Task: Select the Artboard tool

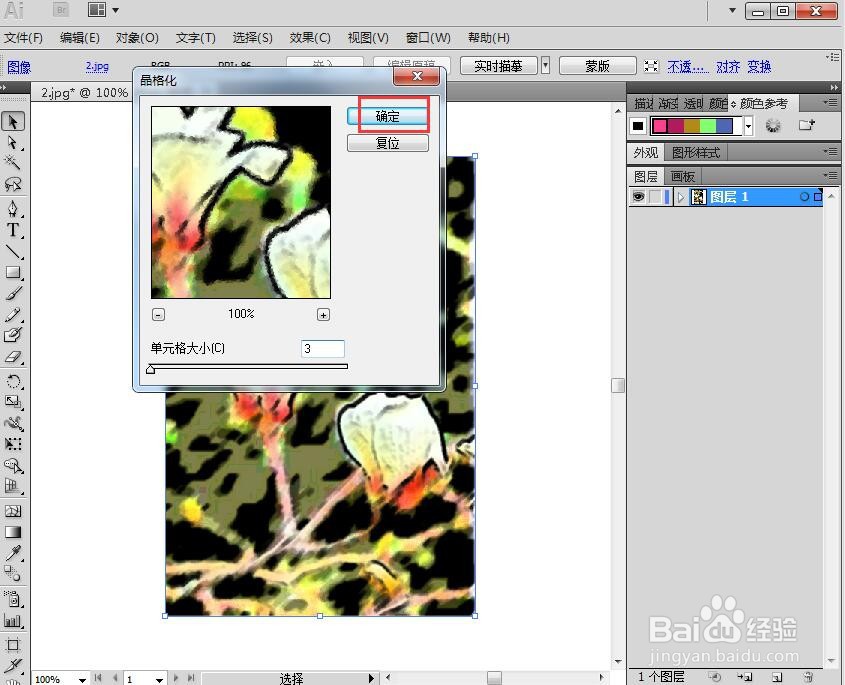Action: pyautogui.click(x=13, y=645)
